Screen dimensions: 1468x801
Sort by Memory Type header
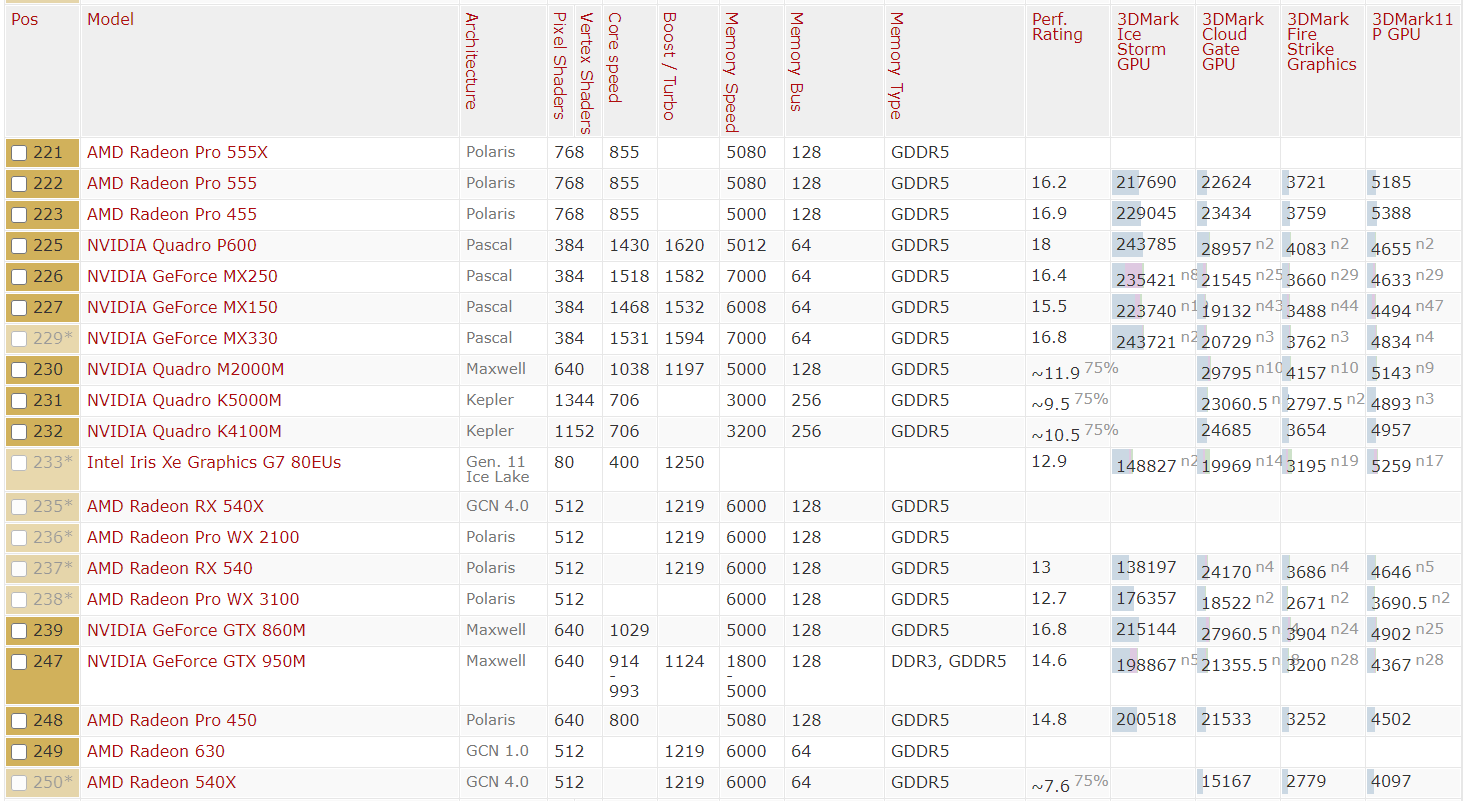897,66
